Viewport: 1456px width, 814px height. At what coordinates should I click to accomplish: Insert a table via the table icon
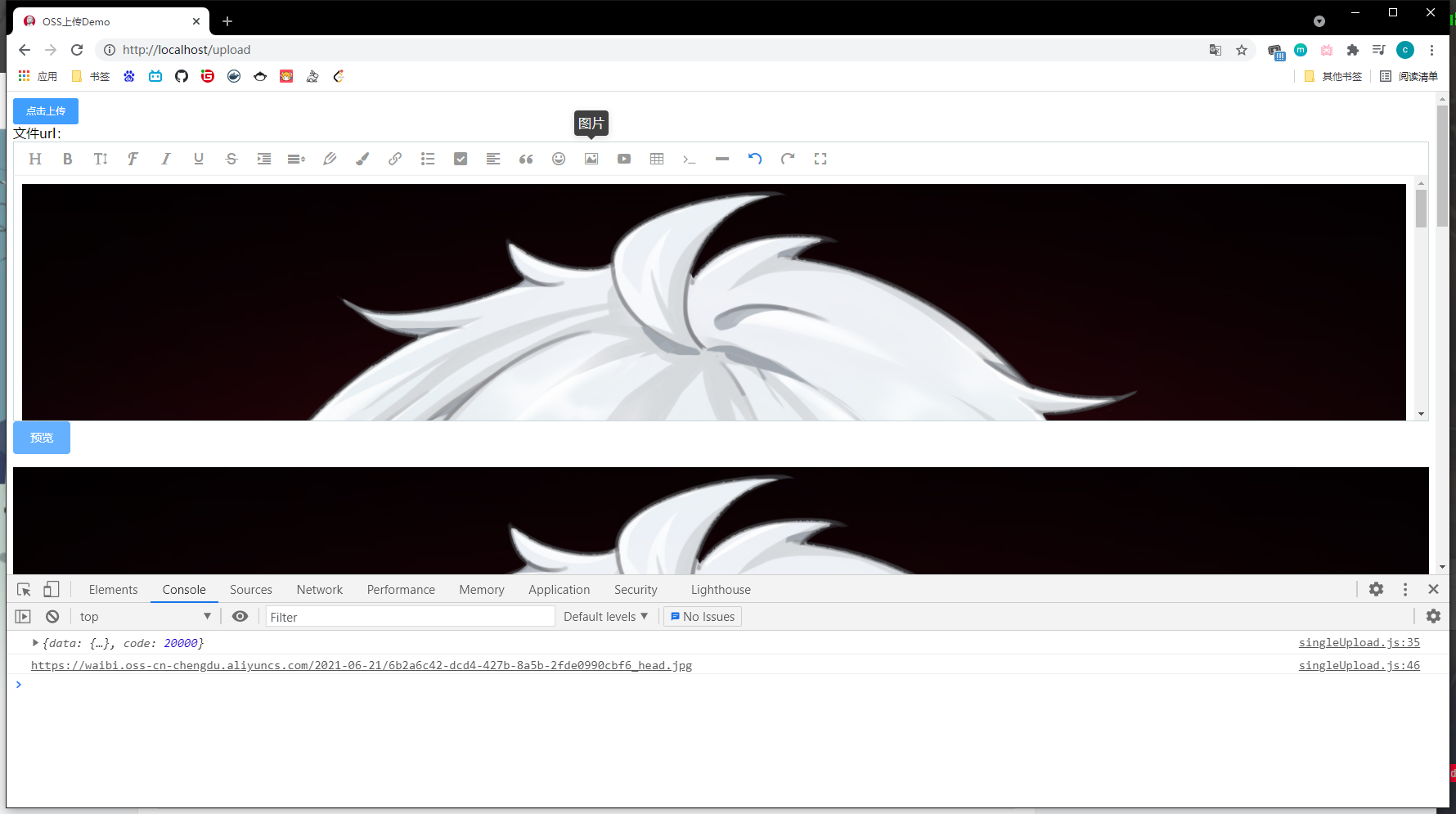tap(657, 159)
